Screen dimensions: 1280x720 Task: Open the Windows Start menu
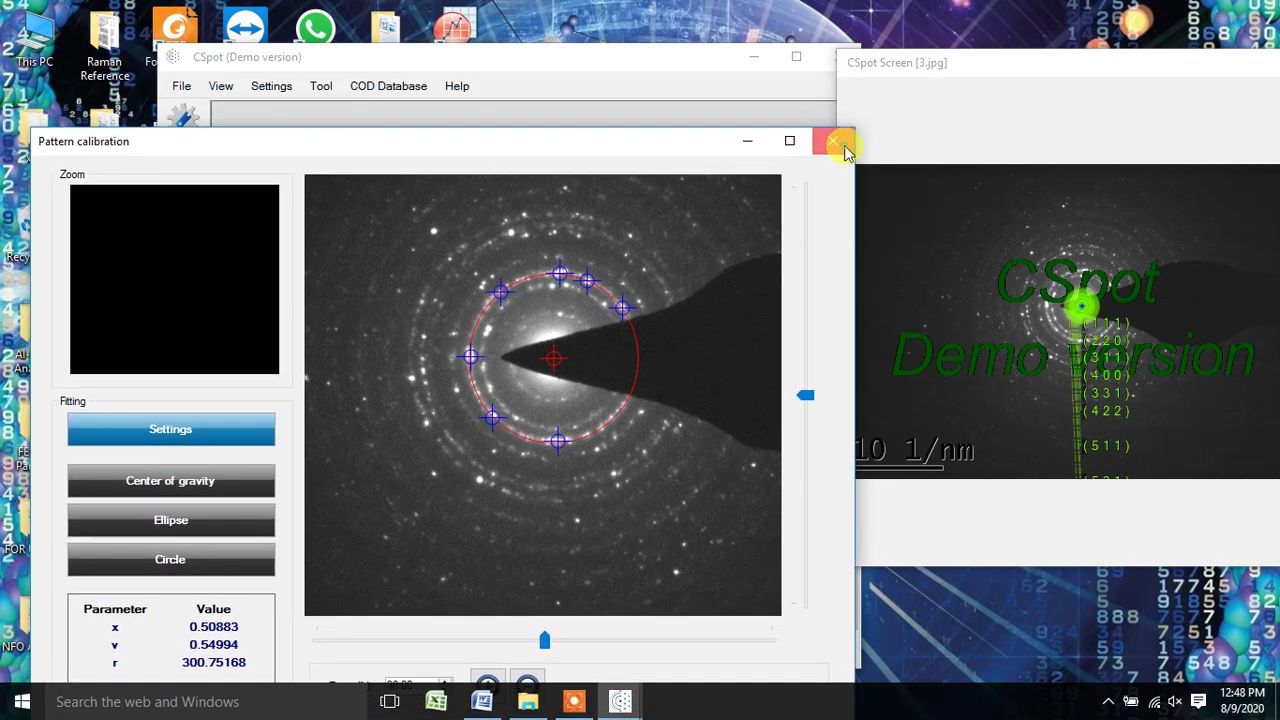pos(22,702)
